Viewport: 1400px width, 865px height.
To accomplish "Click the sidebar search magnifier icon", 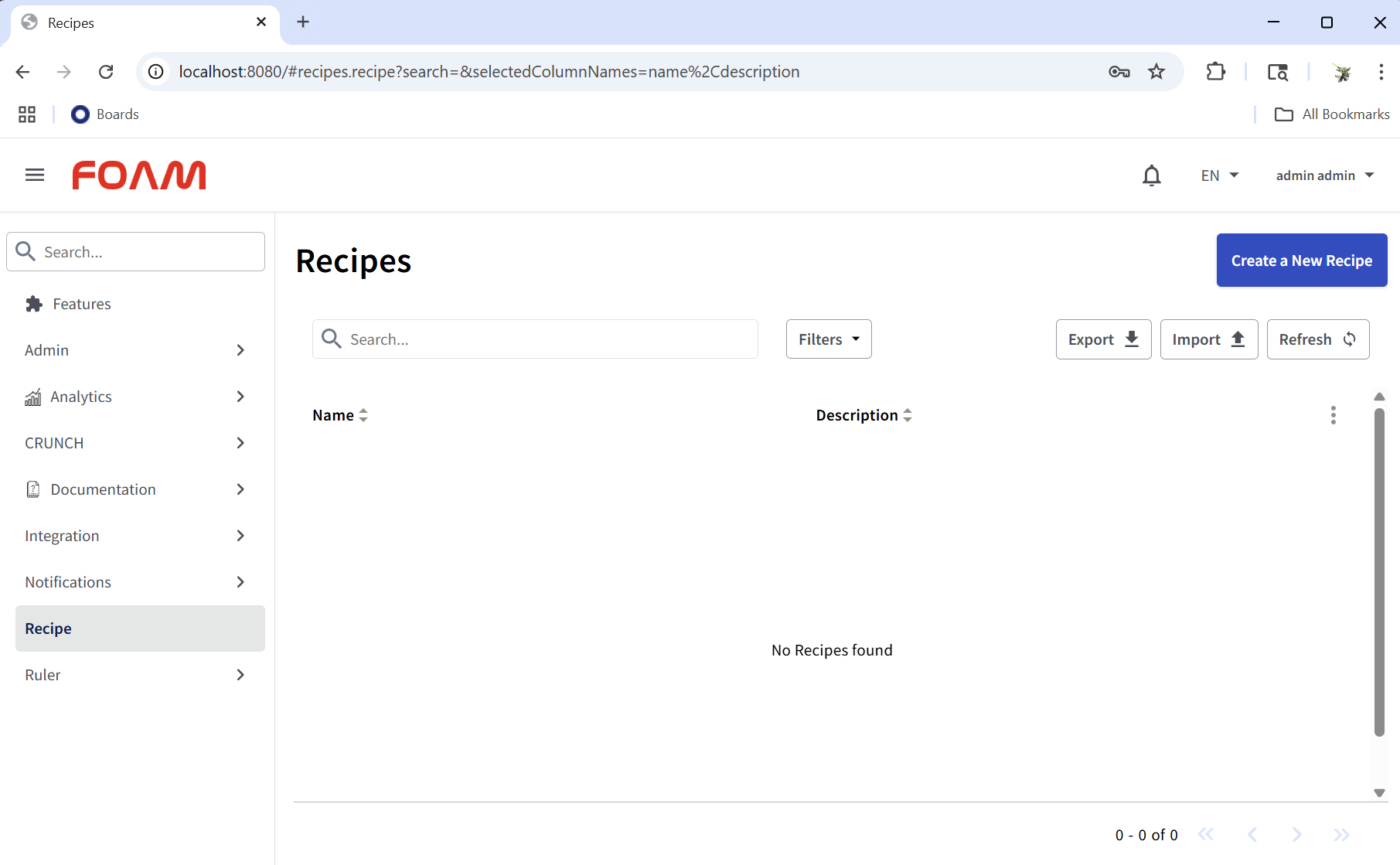I will tap(26, 251).
